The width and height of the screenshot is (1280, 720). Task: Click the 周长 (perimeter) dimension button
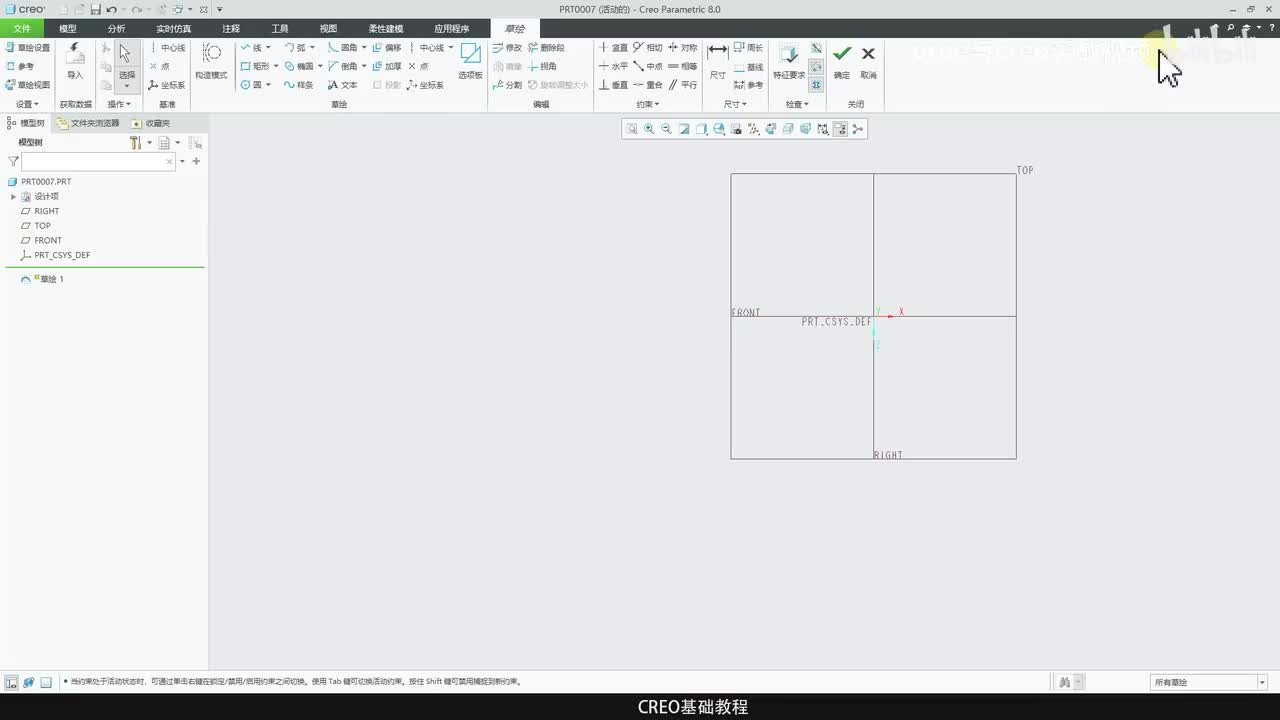748,47
